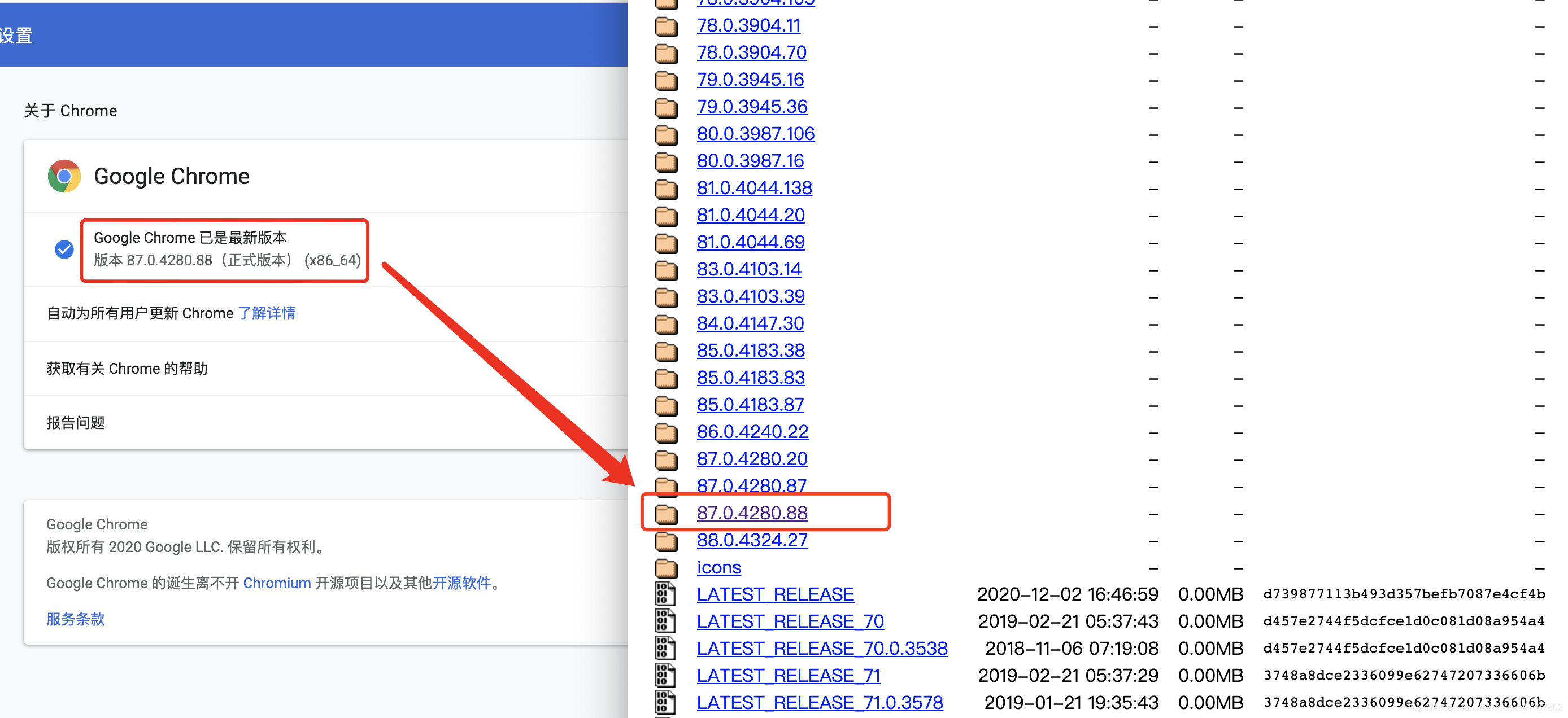The width and height of the screenshot is (1568, 718).
Task: Click the Google Chrome logo icon
Action: [x=64, y=177]
